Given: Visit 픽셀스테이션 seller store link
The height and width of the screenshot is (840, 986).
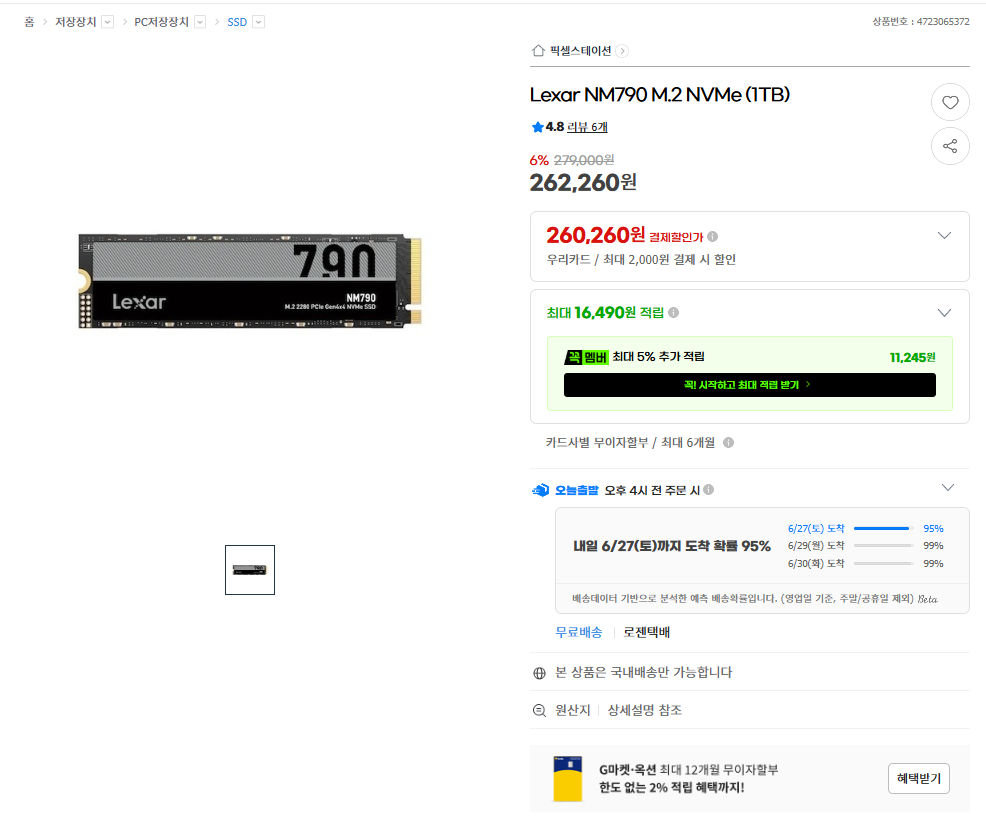Looking at the screenshot, I should point(580,51).
